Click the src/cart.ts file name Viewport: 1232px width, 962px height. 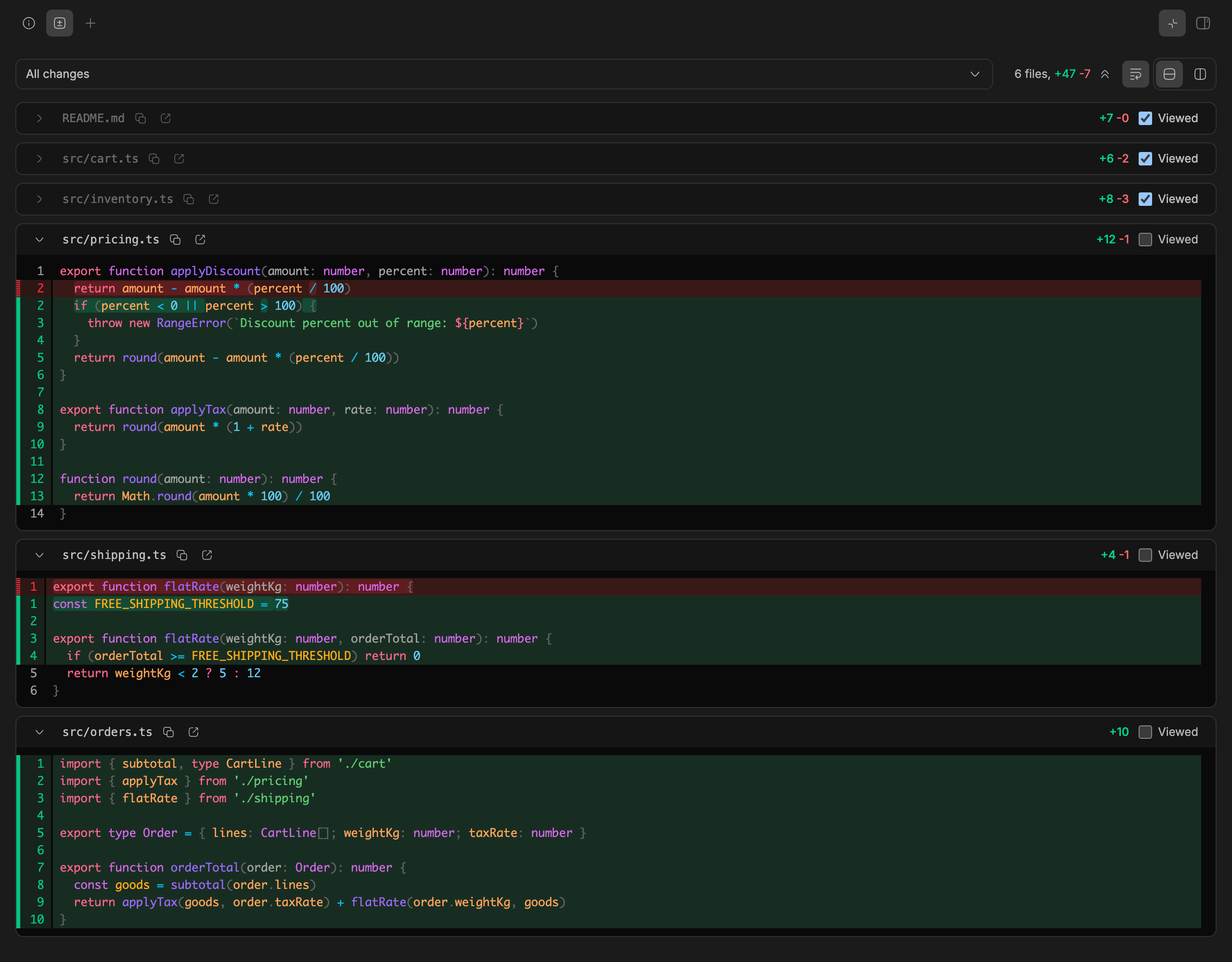click(100, 159)
